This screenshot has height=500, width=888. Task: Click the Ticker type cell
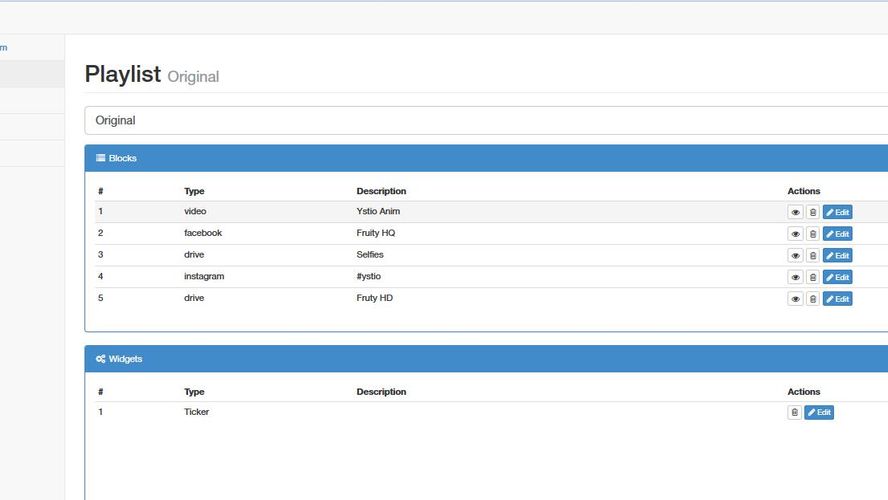pos(196,412)
